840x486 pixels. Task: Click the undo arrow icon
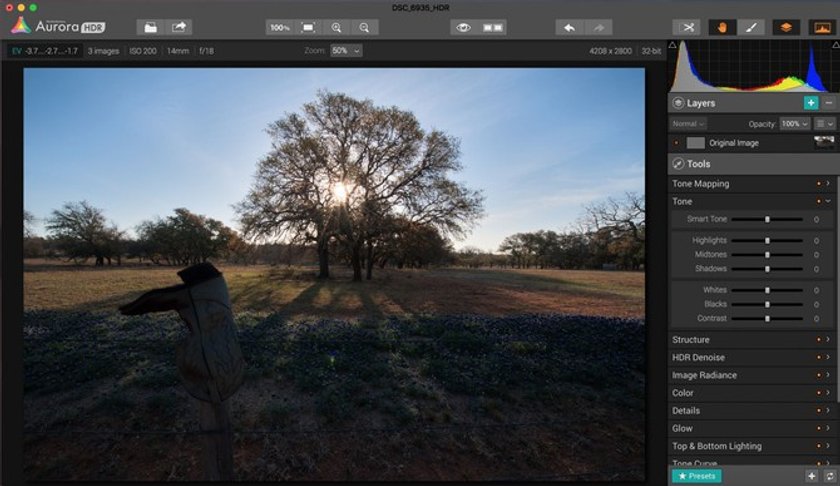click(569, 27)
